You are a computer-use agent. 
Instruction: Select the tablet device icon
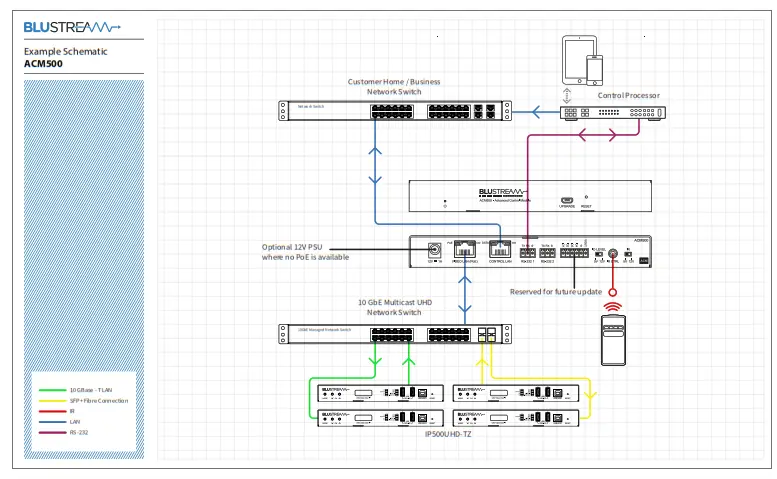(x=577, y=59)
